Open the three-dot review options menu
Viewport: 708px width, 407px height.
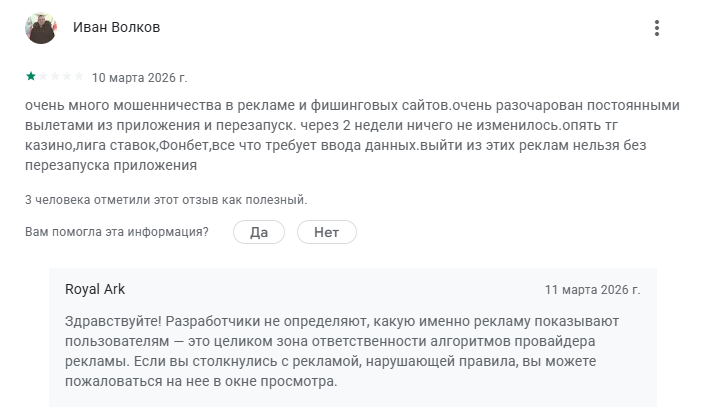coord(656,28)
